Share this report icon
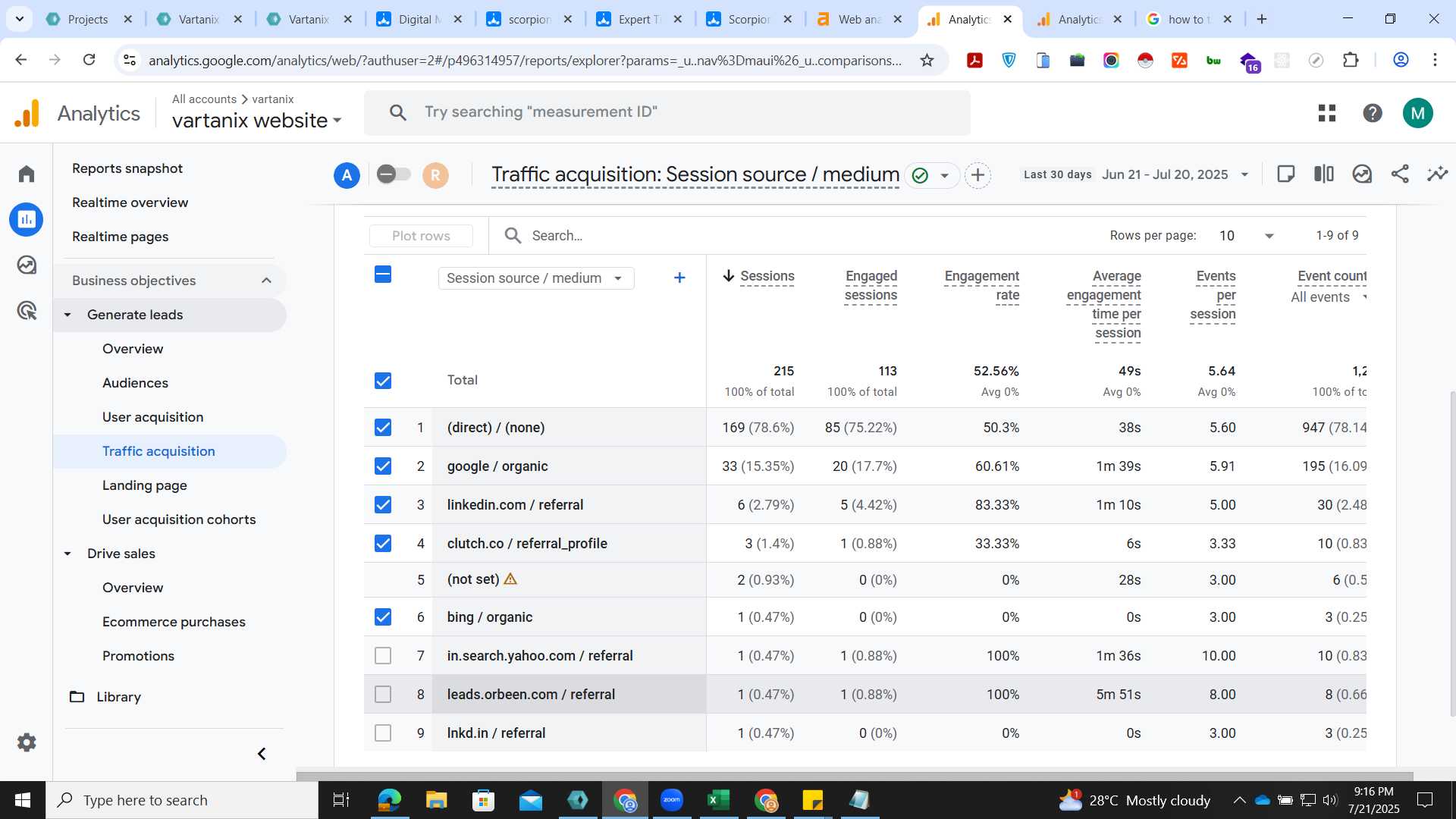This screenshot has width=1456, height=819. coord(1400,174)
